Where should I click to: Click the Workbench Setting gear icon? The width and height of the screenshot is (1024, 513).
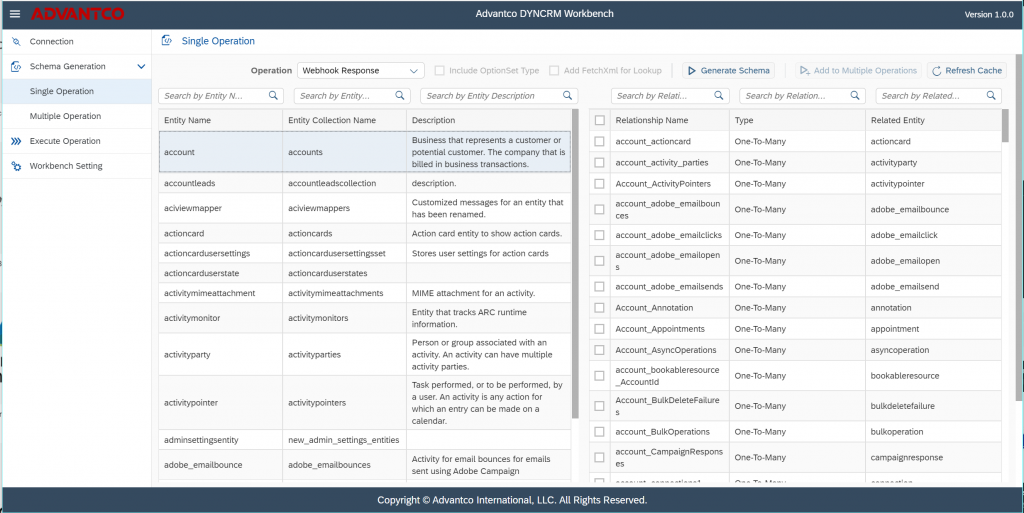pyautogui.click(x=16, y=166)
